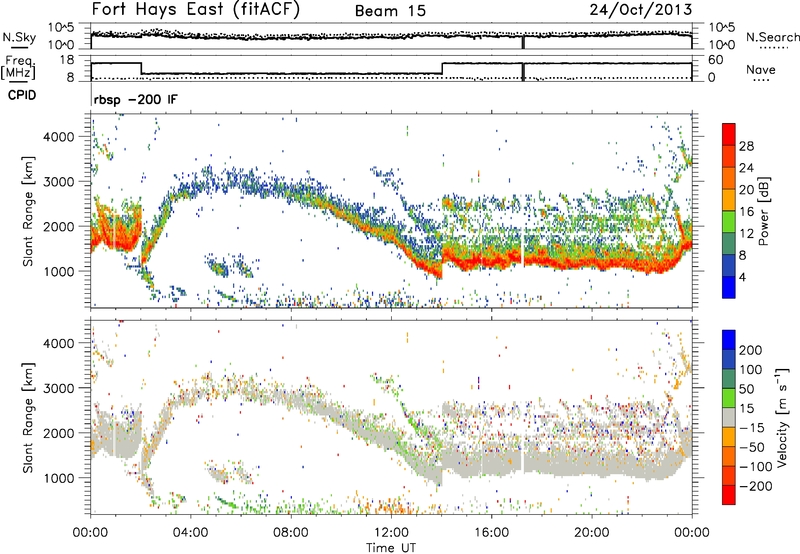Screen dimensions: 800x554
Task: Click the -200 velocity color bar label
Action: tap(756, 486)
